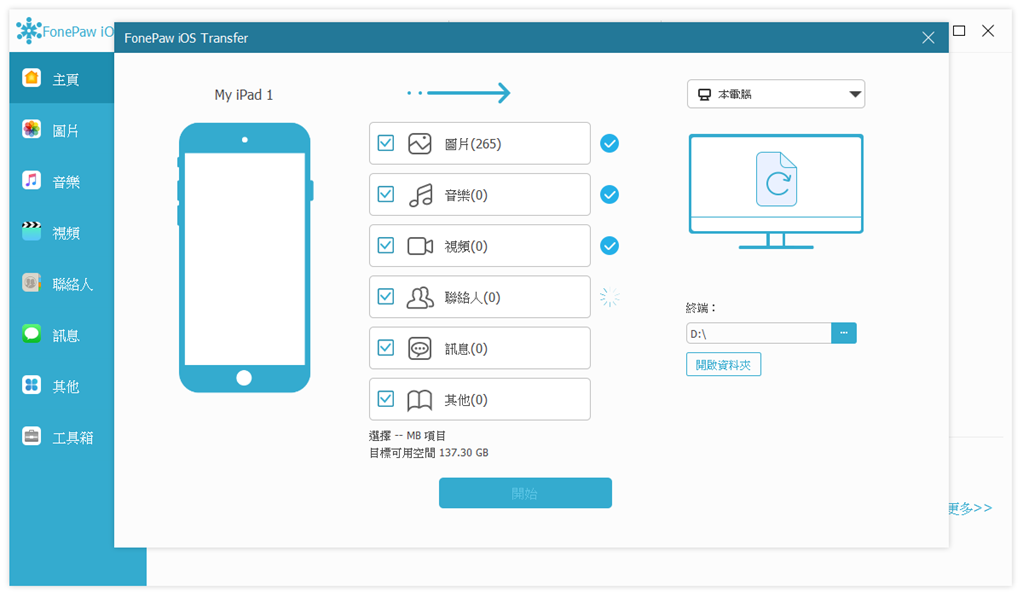The image size is (1023, 597).
Task: Click the 更多>> link in main window
Action: (970, 508)
